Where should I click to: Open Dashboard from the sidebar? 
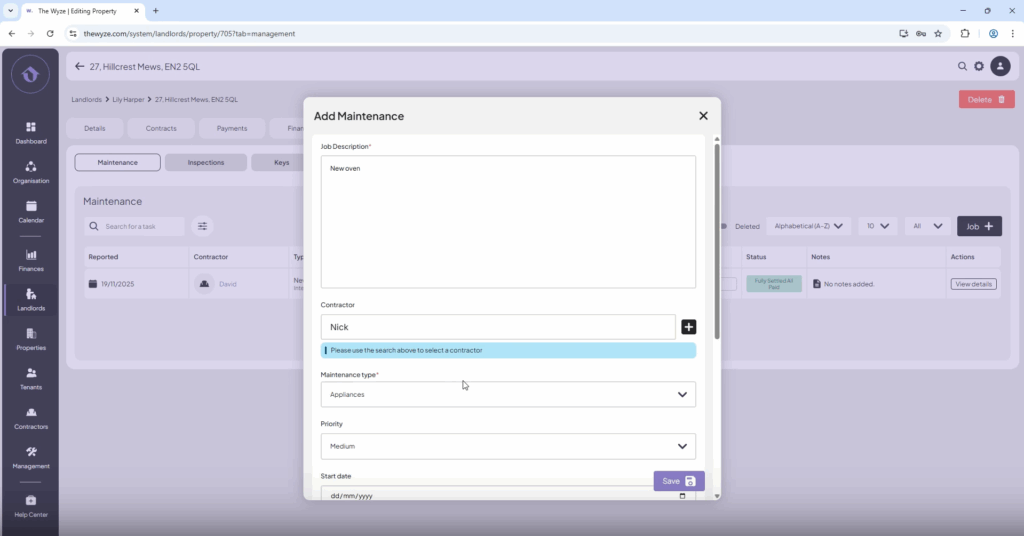point(30,132)
